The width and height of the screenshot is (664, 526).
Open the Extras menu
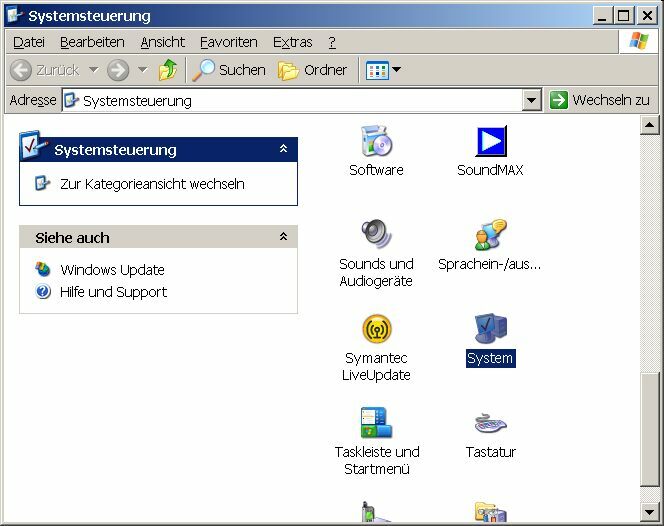[x=293, y=42]
